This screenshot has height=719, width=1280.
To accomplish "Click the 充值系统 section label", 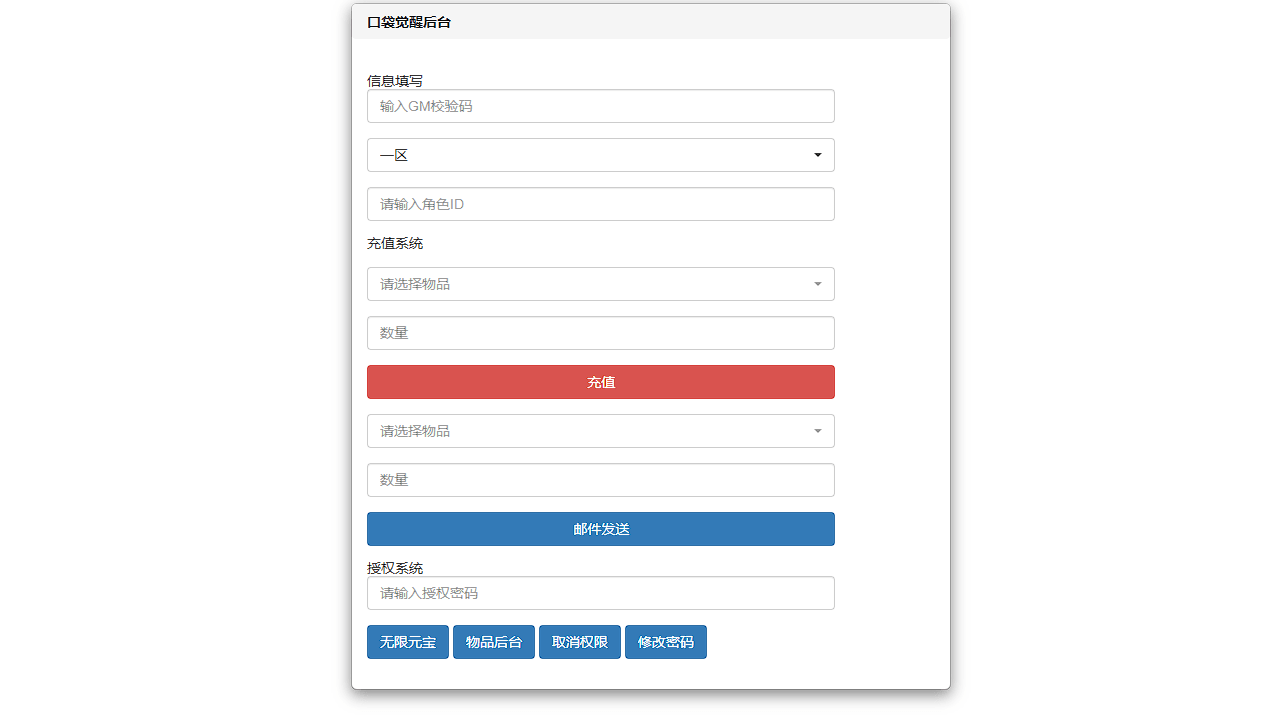I will (x=395, y=243).
